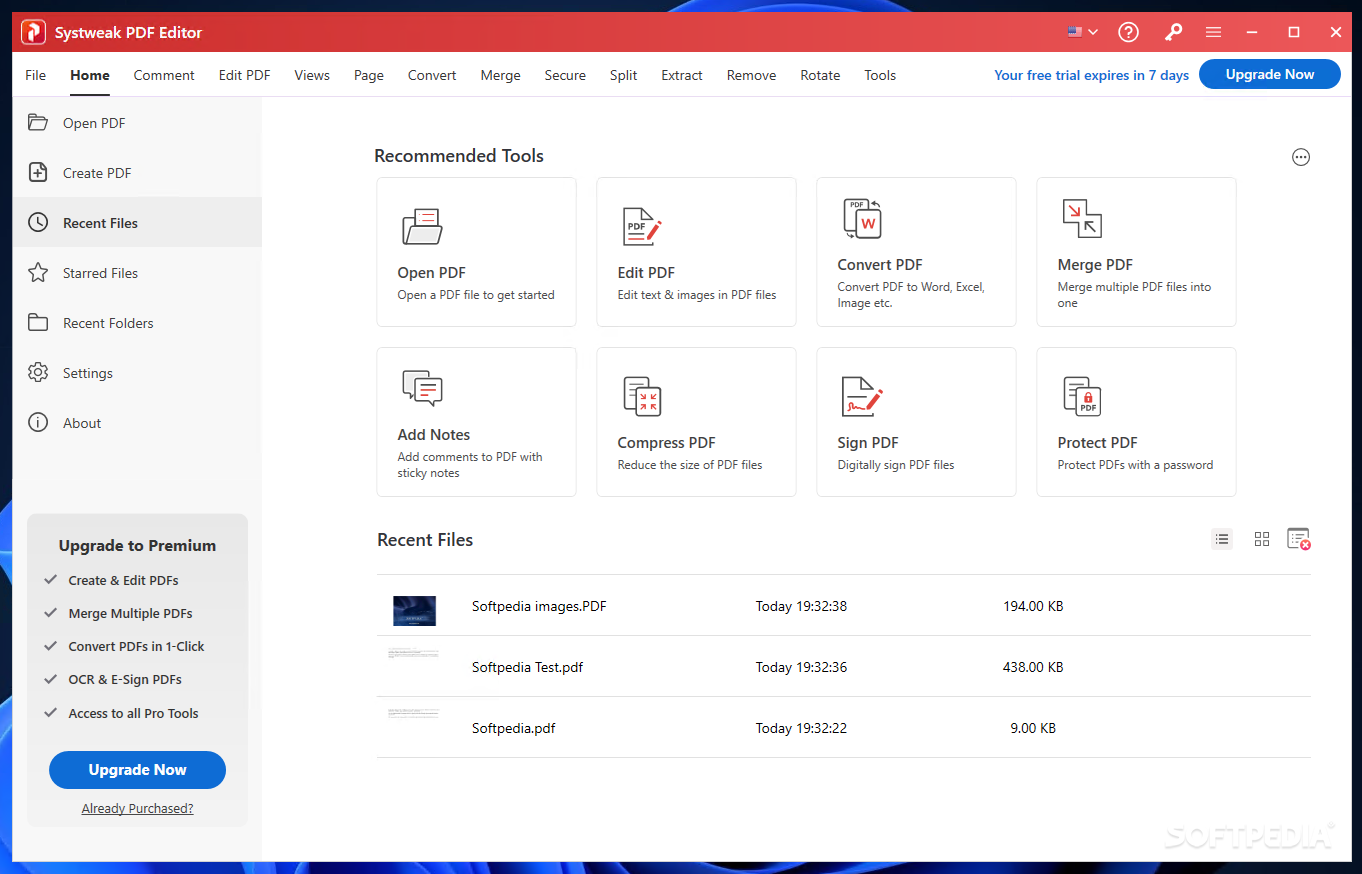Open the Softpedia images.PDF thumbnail
1362x874 pixels.
click(x=414, y=610)
